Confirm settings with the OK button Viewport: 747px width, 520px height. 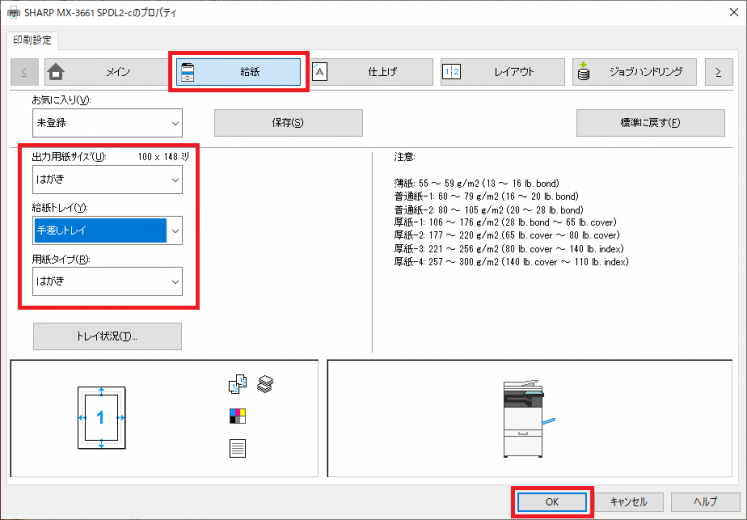tap(553, 502)
